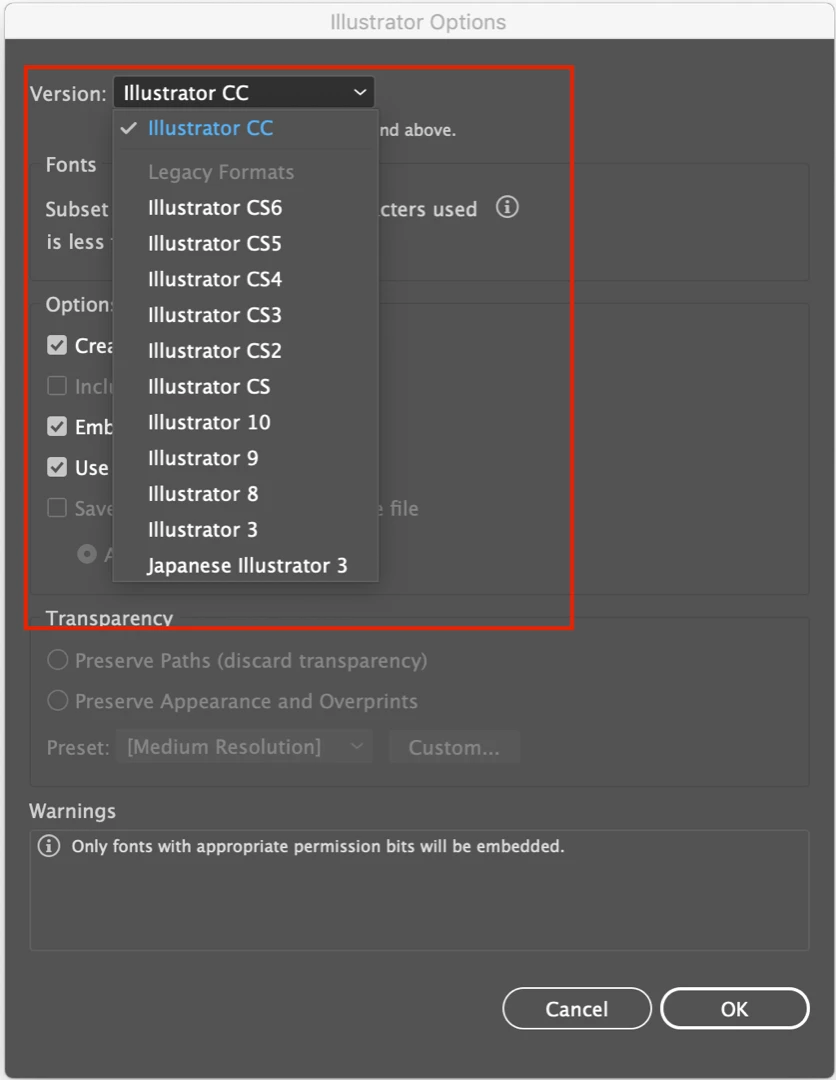Screen dimensions: 836x1080
Task: Open the Version dropdown showing Illustrator CC
Action: (244, 92)
